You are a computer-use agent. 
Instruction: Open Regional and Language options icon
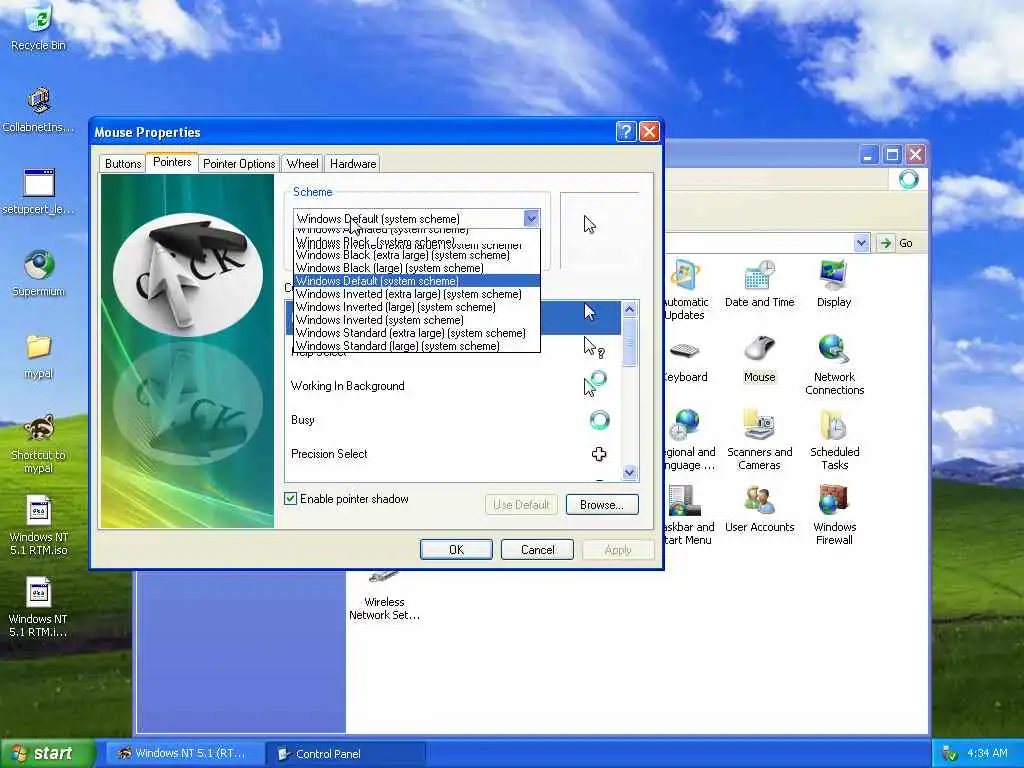pos(689,440)
